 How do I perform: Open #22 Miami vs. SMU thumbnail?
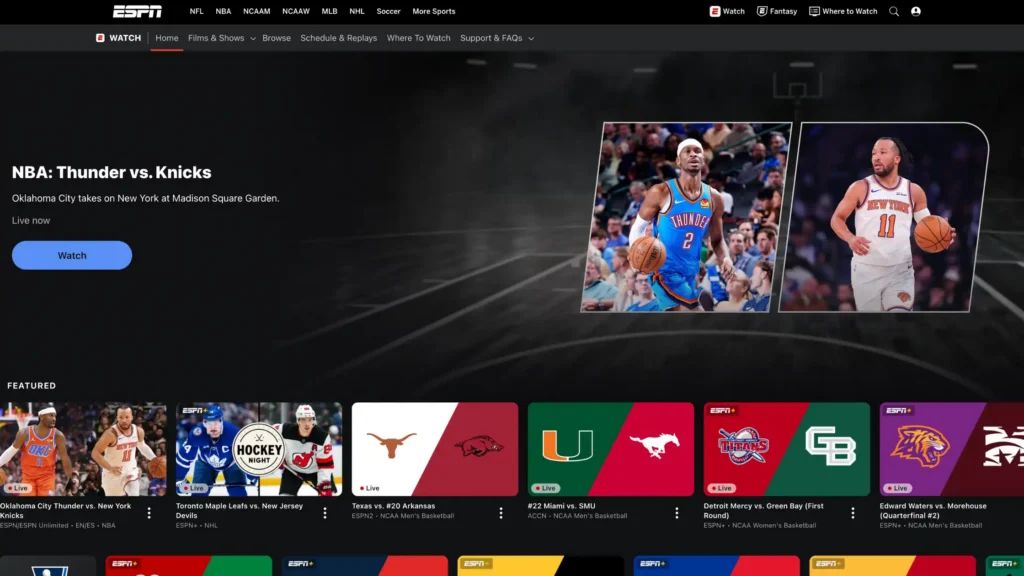coord(611,449)
